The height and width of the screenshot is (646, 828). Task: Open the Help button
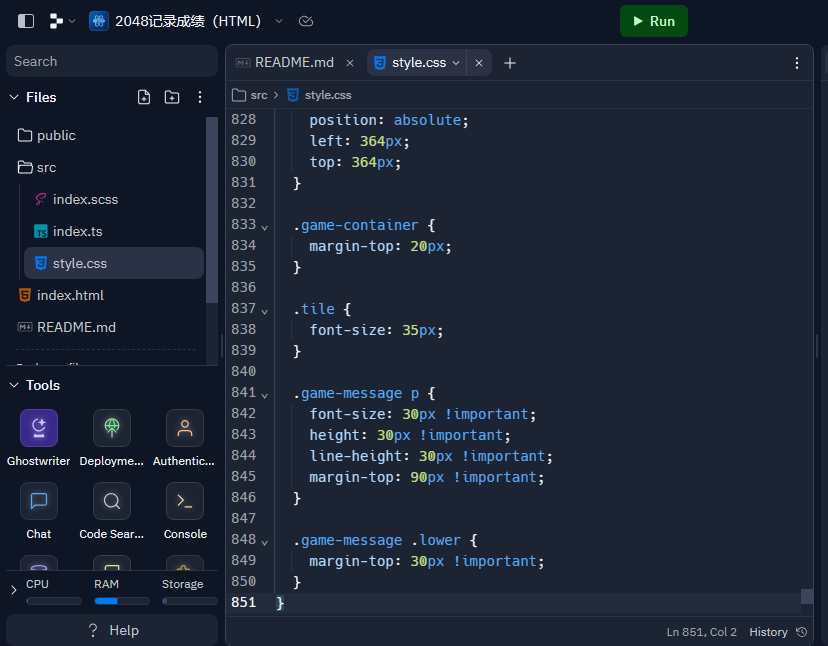coord(112,630)
